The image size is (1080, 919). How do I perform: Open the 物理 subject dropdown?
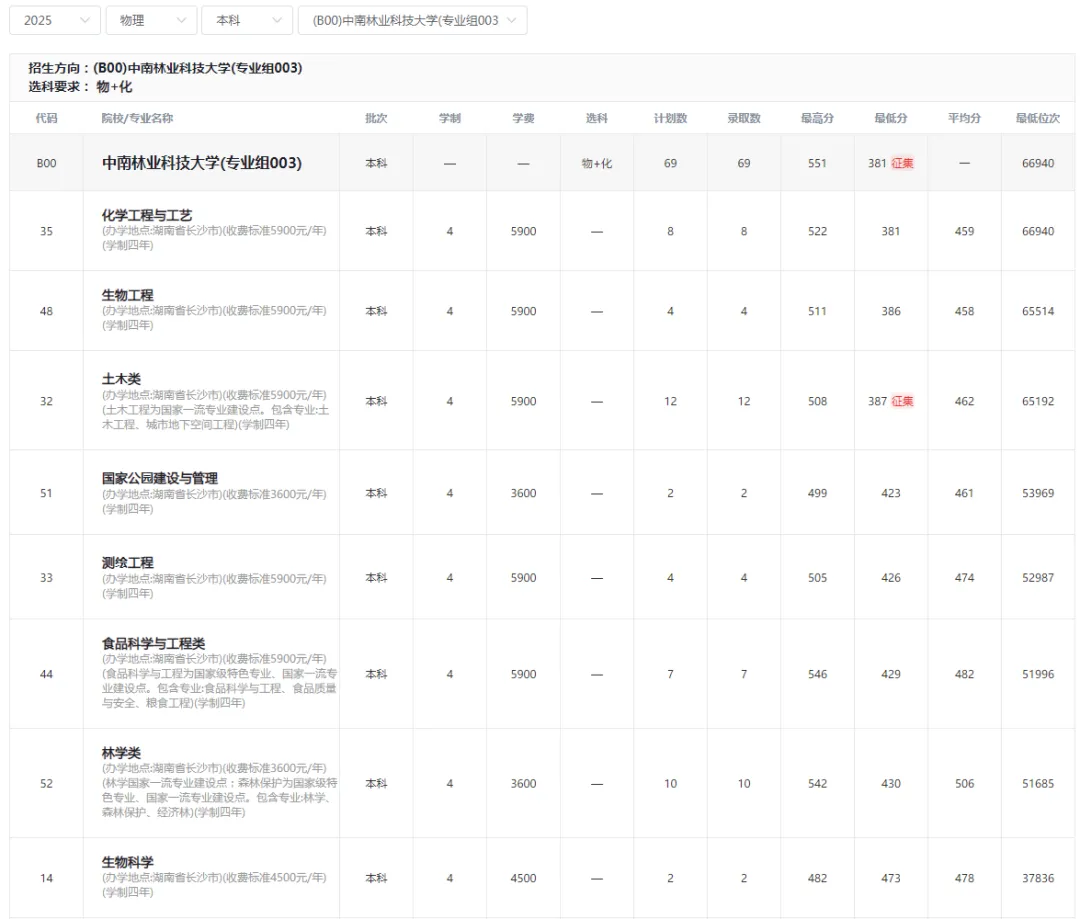(x=152, y=20)
